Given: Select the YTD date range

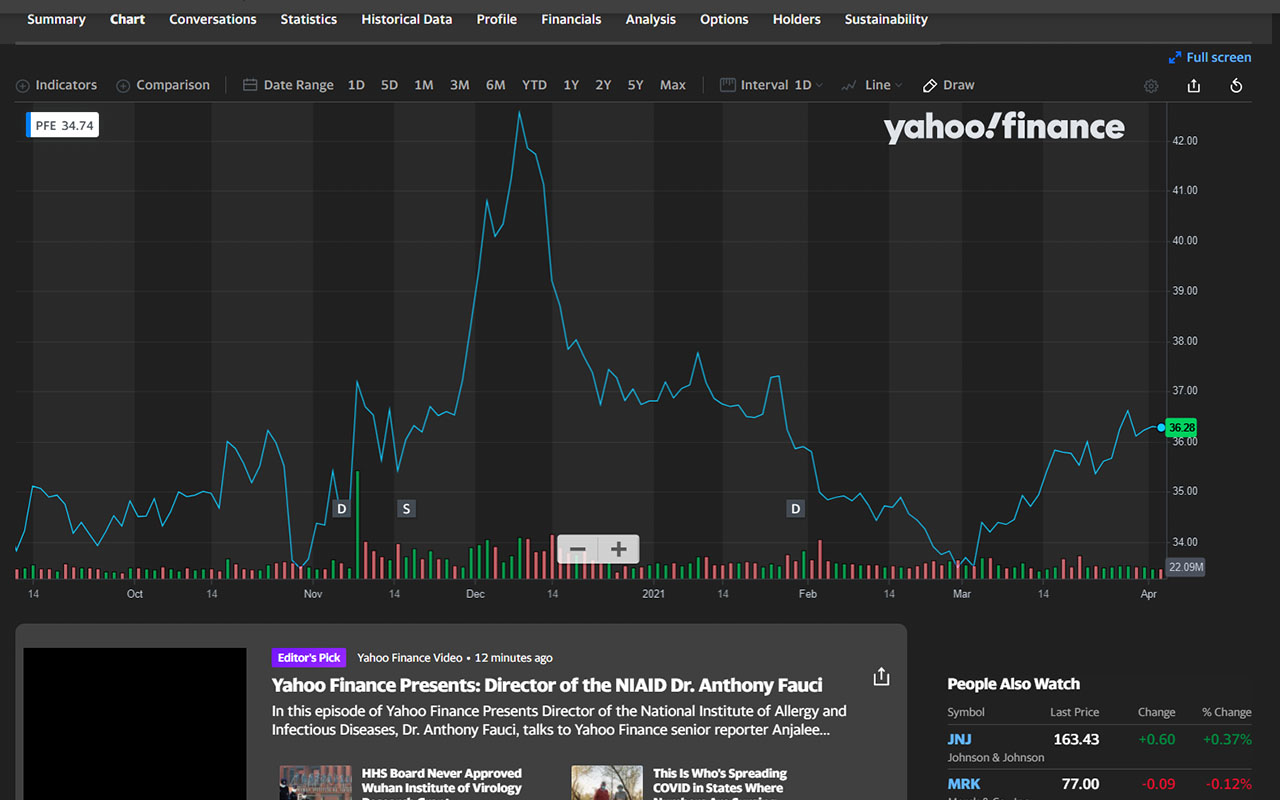Looking at the screenshot, I should point(535,85).
